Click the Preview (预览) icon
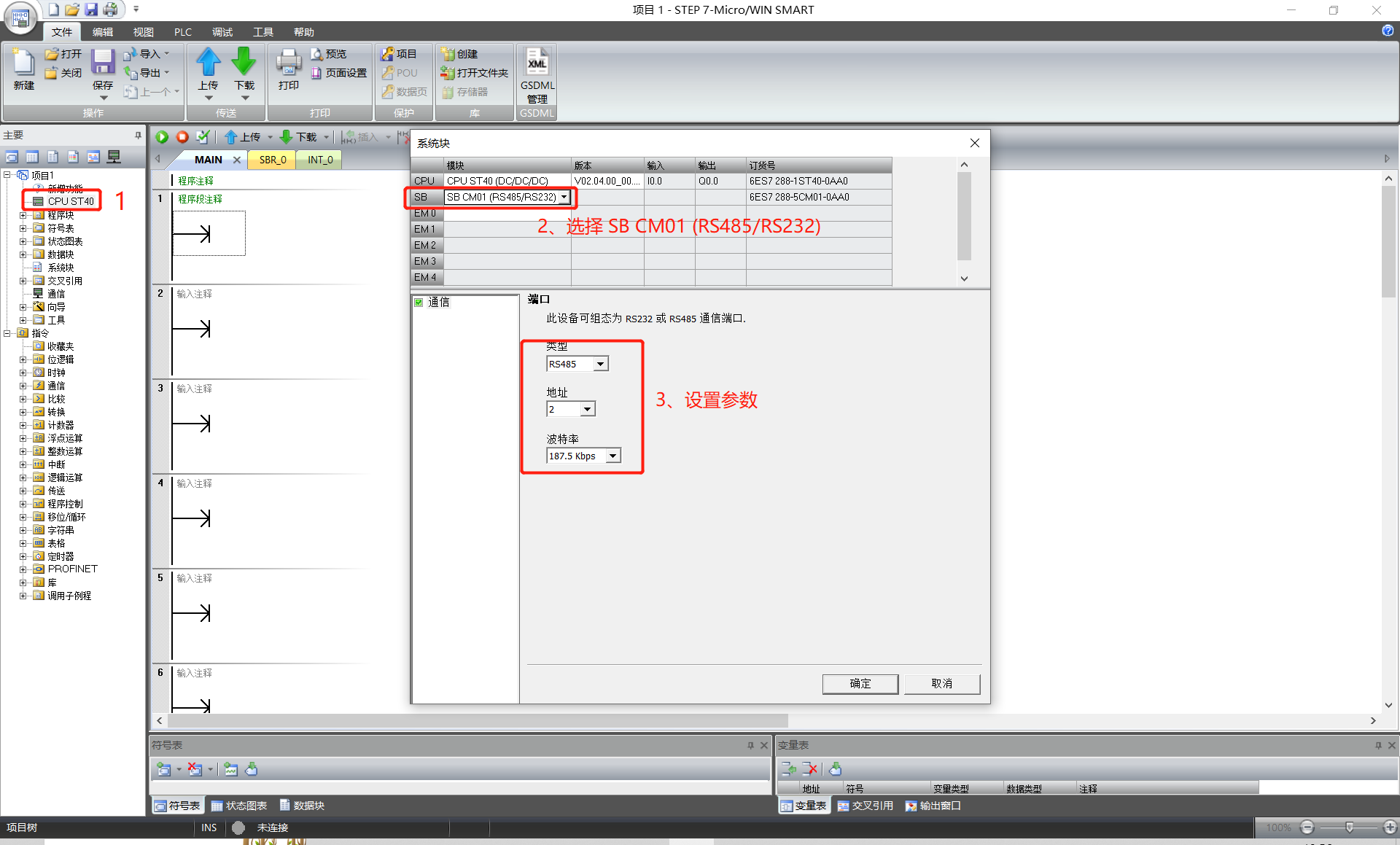 point(317,54)
